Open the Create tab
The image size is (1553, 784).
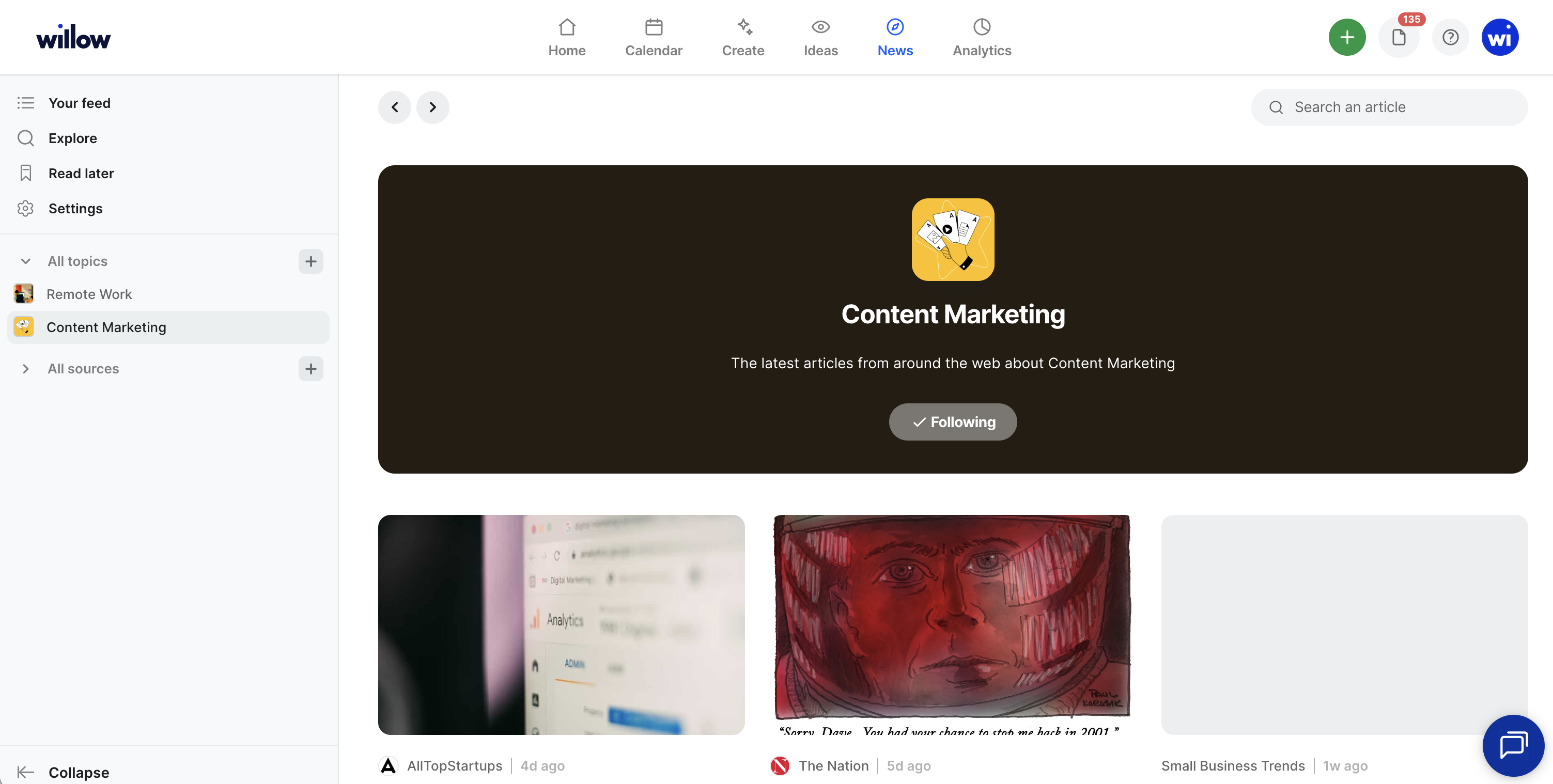tap(743, 37)
